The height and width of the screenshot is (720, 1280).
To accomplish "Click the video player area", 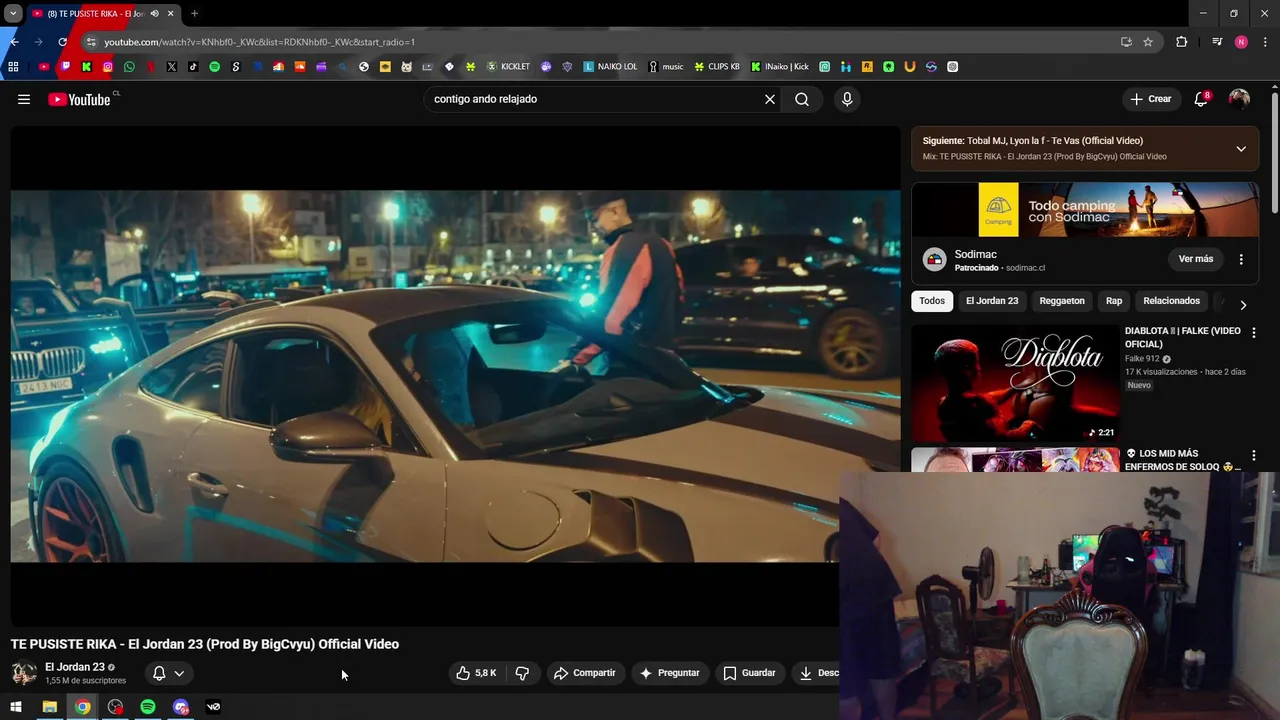I will click(455, 376).
